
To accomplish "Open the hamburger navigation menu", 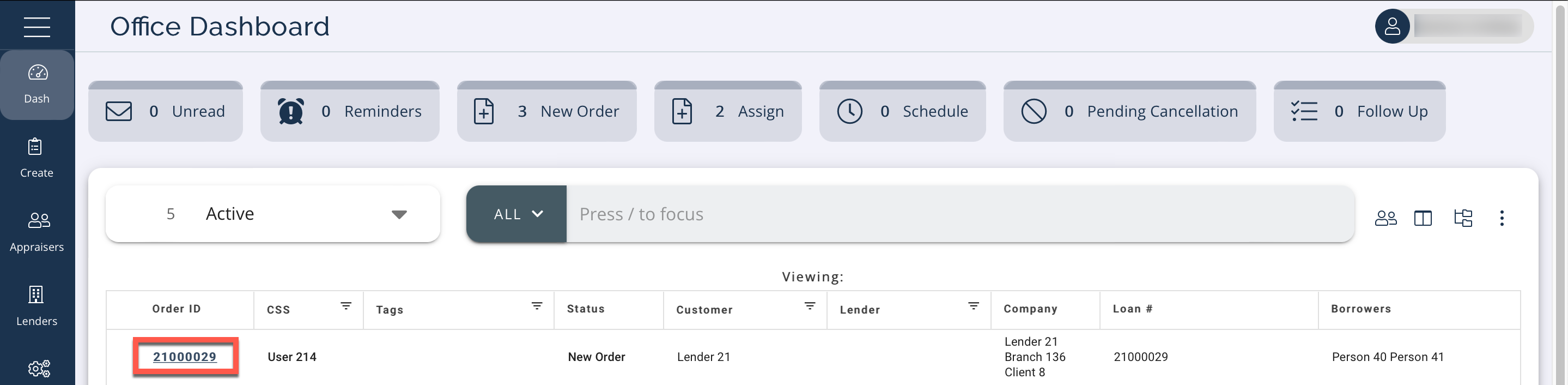I will coord(37,27).
